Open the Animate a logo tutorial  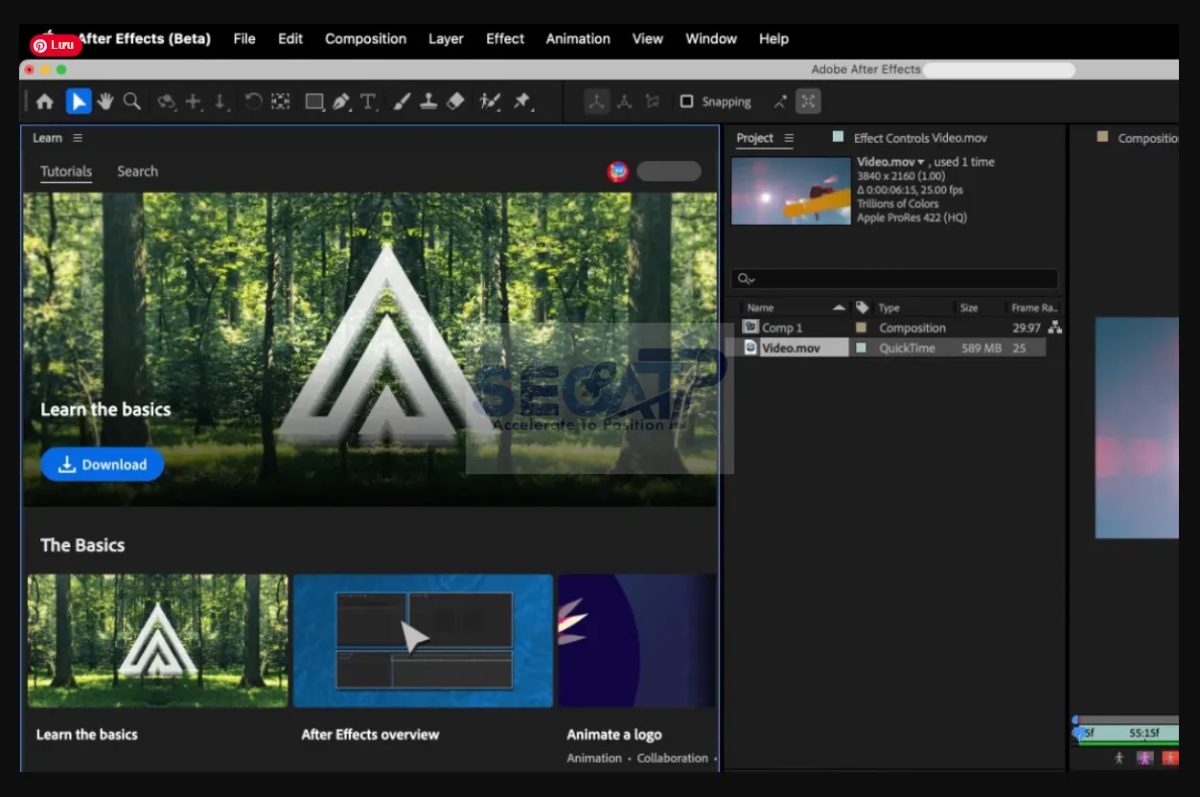point(637,641)
